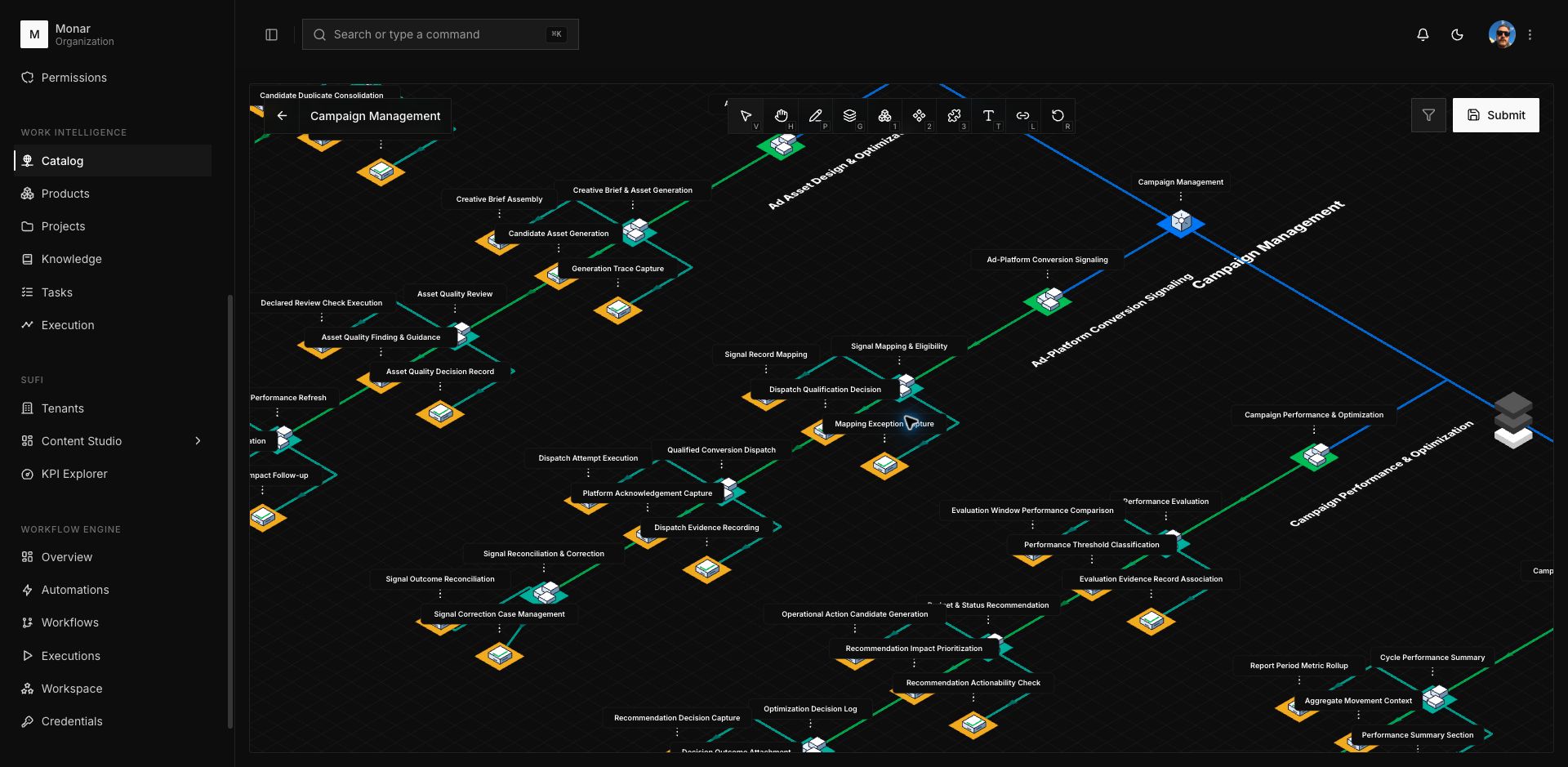Go to Products
1568x767 pixels.
(x=113, y=194)
